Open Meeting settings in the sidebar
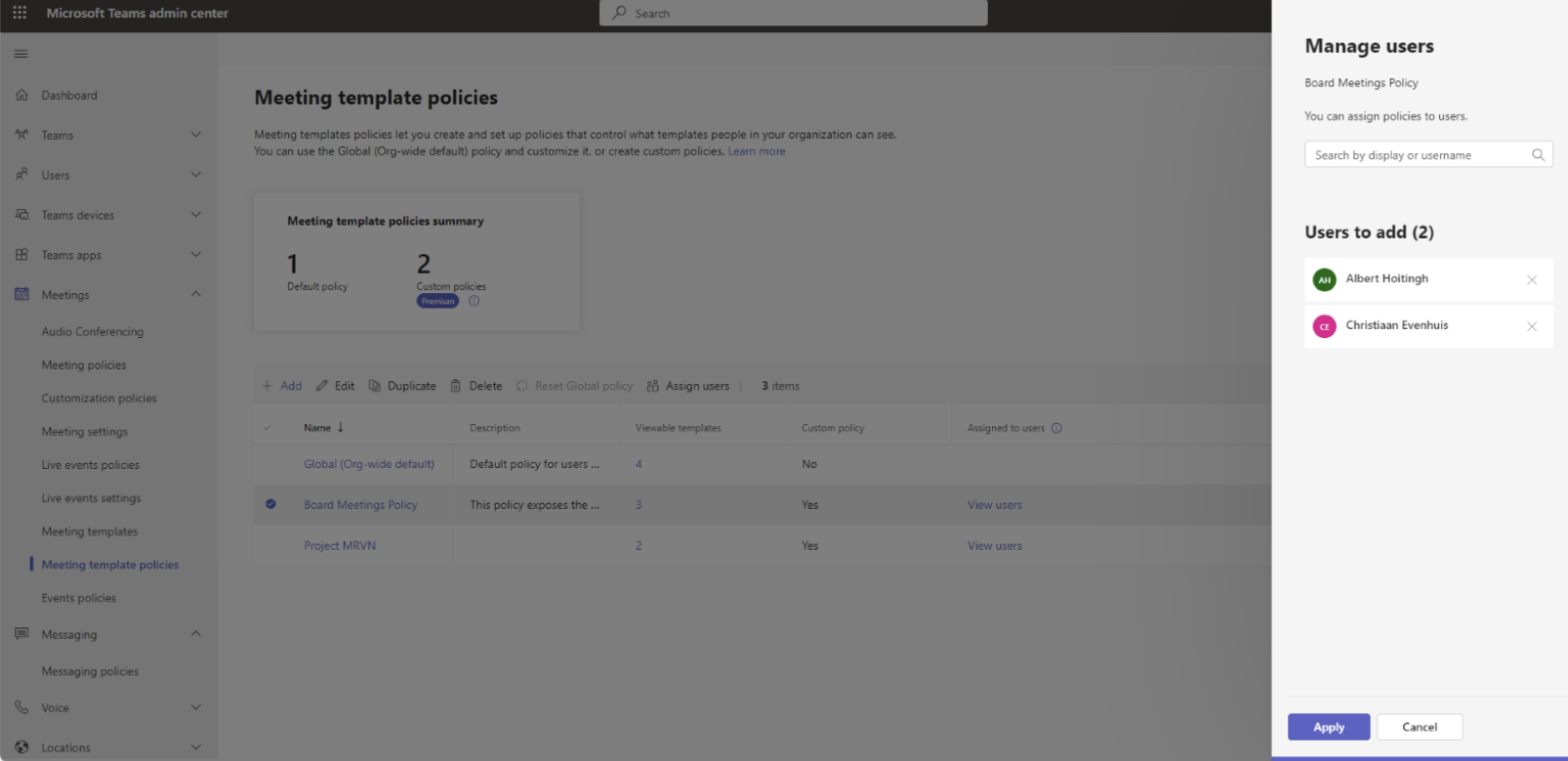The image size is (1568, 761). click(85, 432)
